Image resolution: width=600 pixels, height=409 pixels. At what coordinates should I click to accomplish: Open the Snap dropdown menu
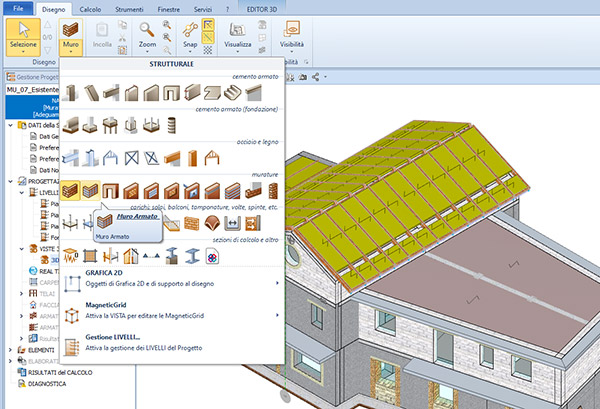(190, 51)
